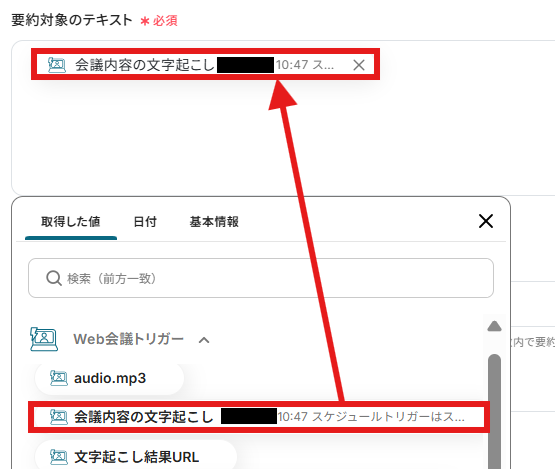This screenshot has height=469, width=555.
Task: Click the icon on the audio.mp3 chip
Action: point(58,378)
